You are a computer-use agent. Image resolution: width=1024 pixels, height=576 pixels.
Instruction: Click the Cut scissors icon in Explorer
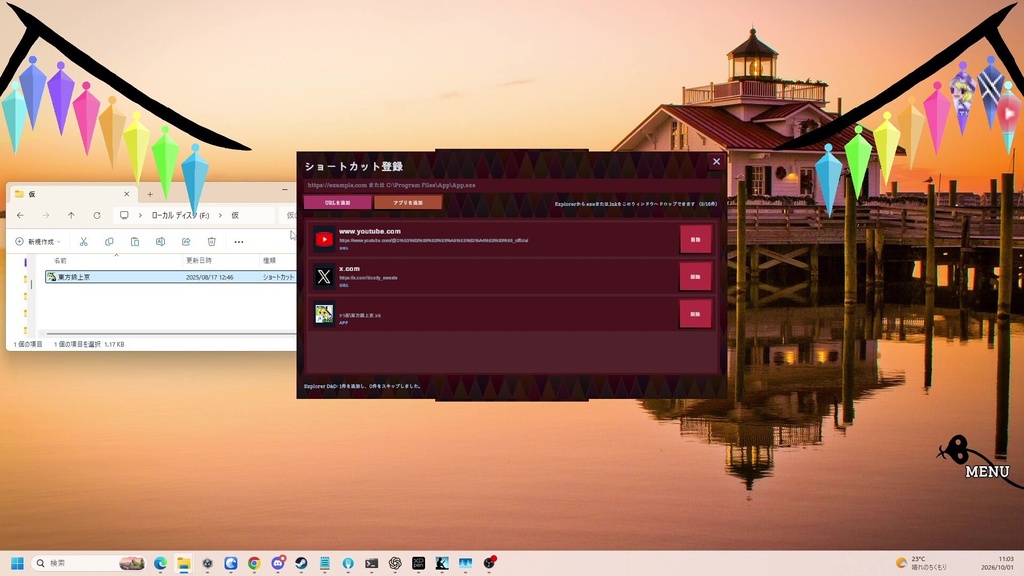84,242
